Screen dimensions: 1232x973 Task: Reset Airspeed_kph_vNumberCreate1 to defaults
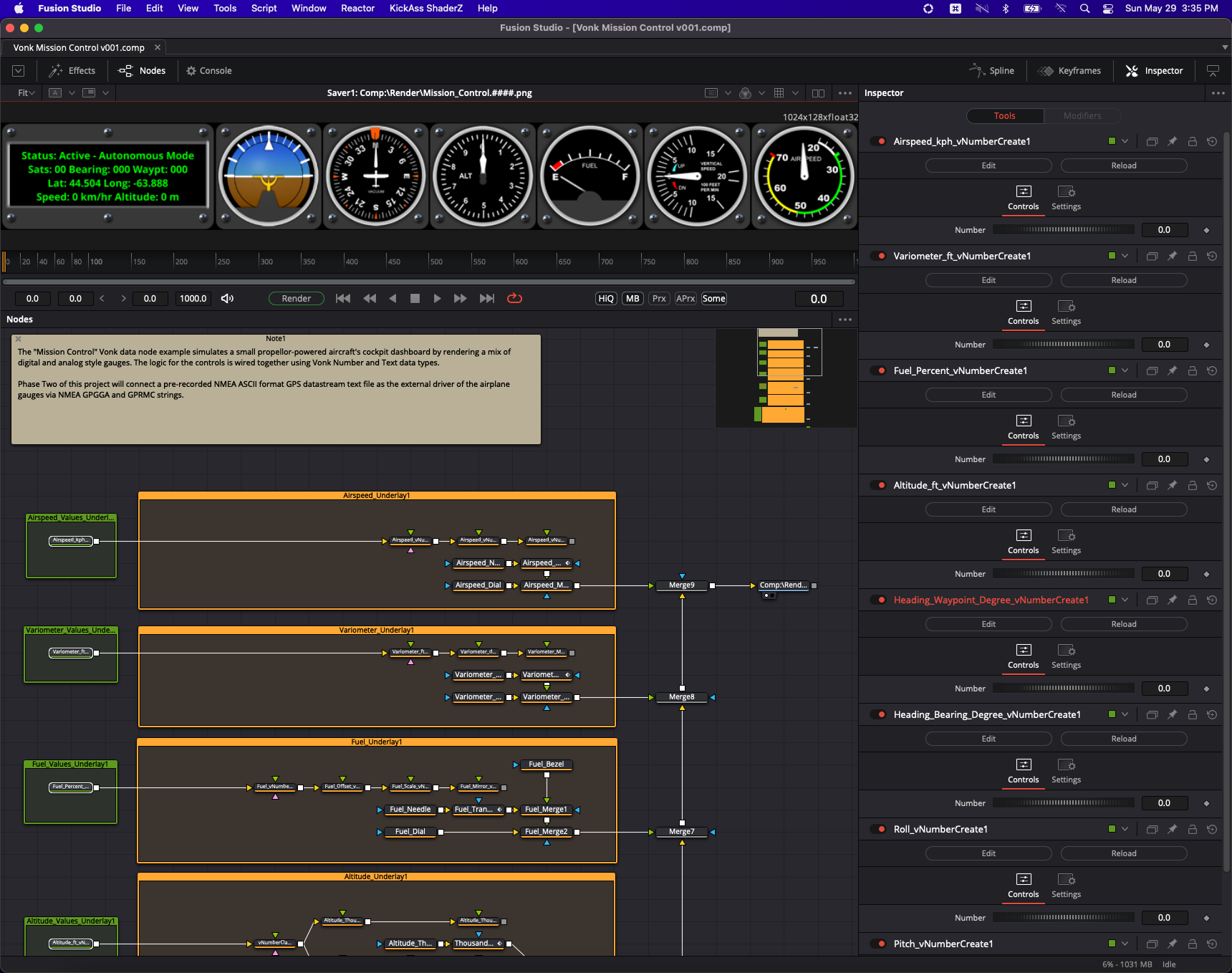point(1212,142)
